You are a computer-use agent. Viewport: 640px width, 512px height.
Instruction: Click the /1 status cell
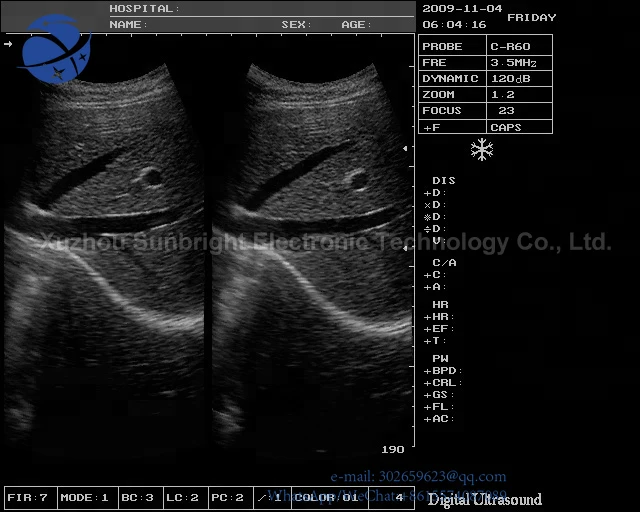[272, 498]
